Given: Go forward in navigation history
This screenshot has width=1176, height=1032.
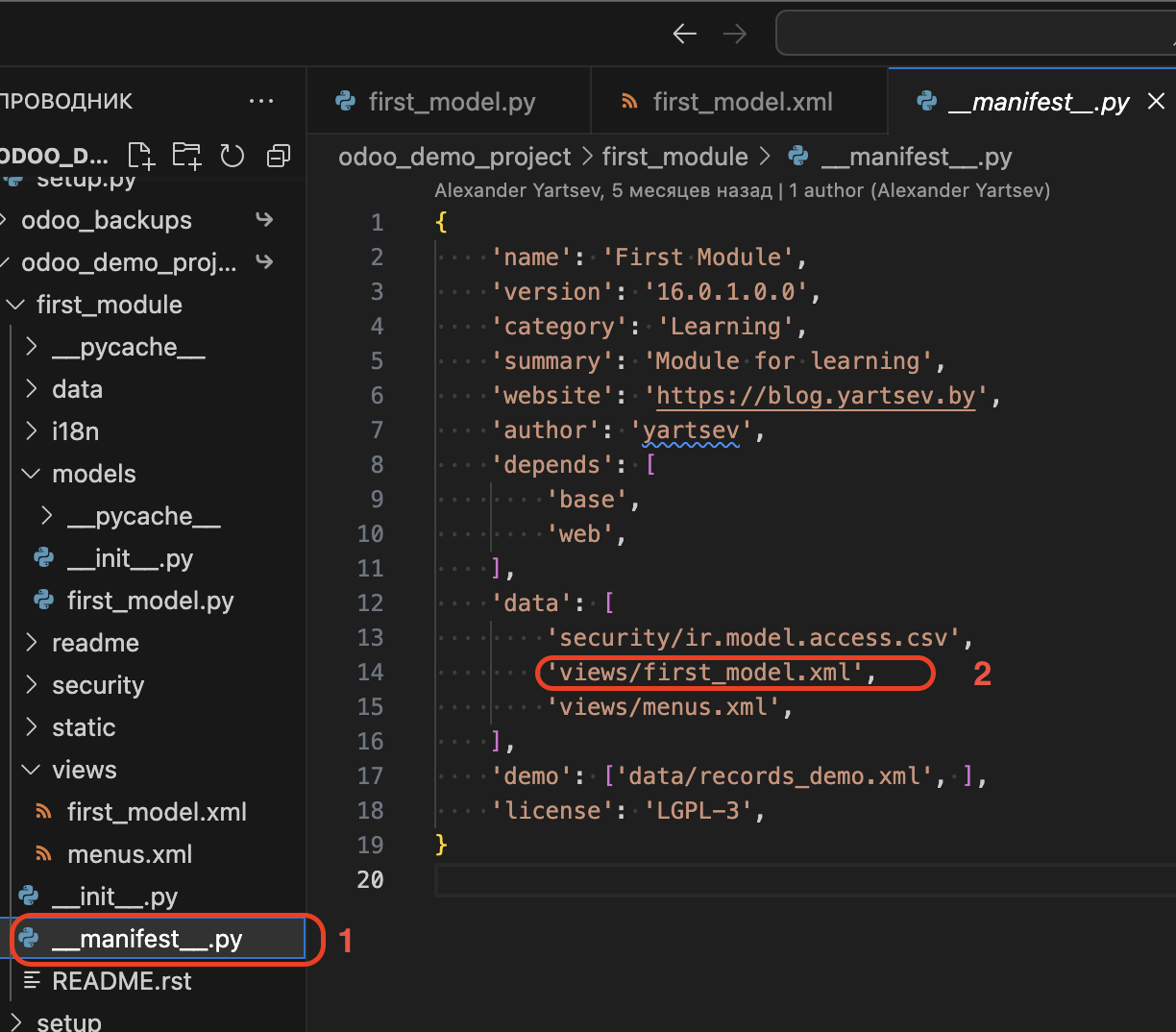Looking at the screenshot, I should click(735, 35).
